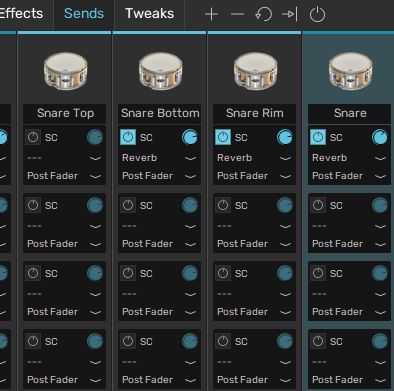394x391 pixels.
Task: Open Snare Bottom fourth send destination dropdown
Action: point(159,362)
